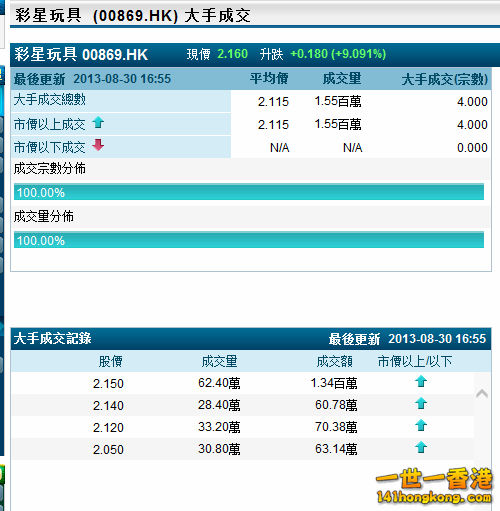Click the red down arrow beside 市價以下成交
The height and width of the screenshot is (511, 500).
click(98, 145)
